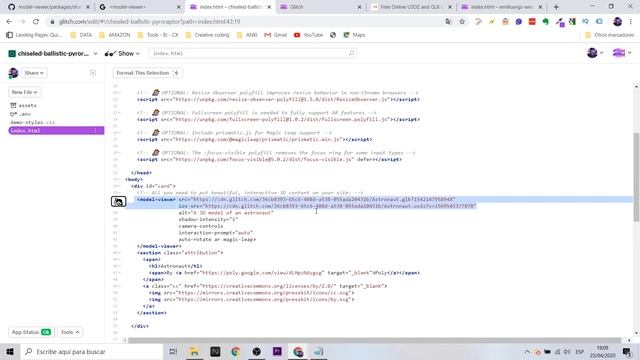Close the <model-viewer> browser tab
The image size is (640, 360).
point(178,7)
